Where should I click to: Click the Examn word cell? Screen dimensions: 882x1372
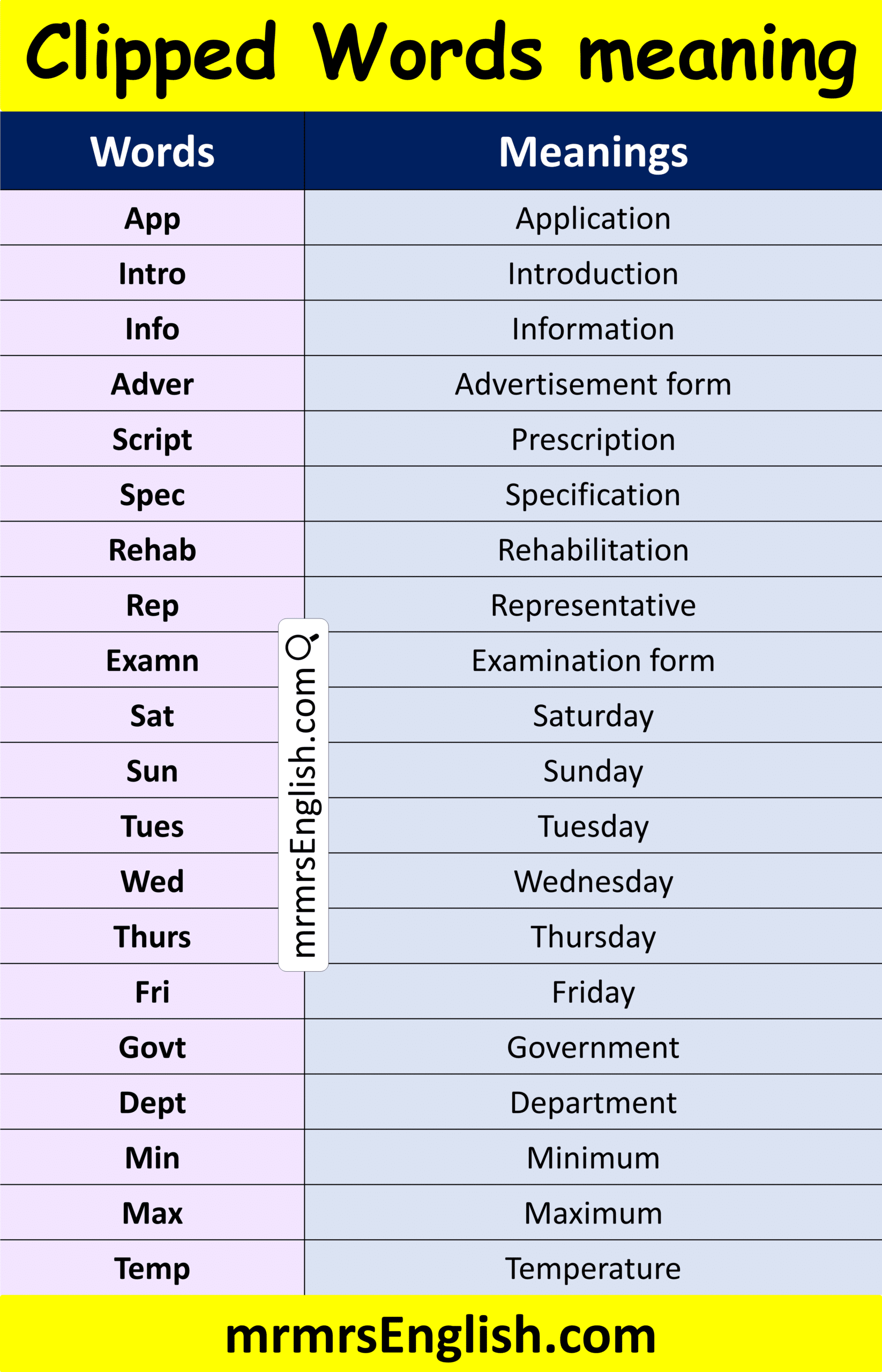tap(152, 660)
